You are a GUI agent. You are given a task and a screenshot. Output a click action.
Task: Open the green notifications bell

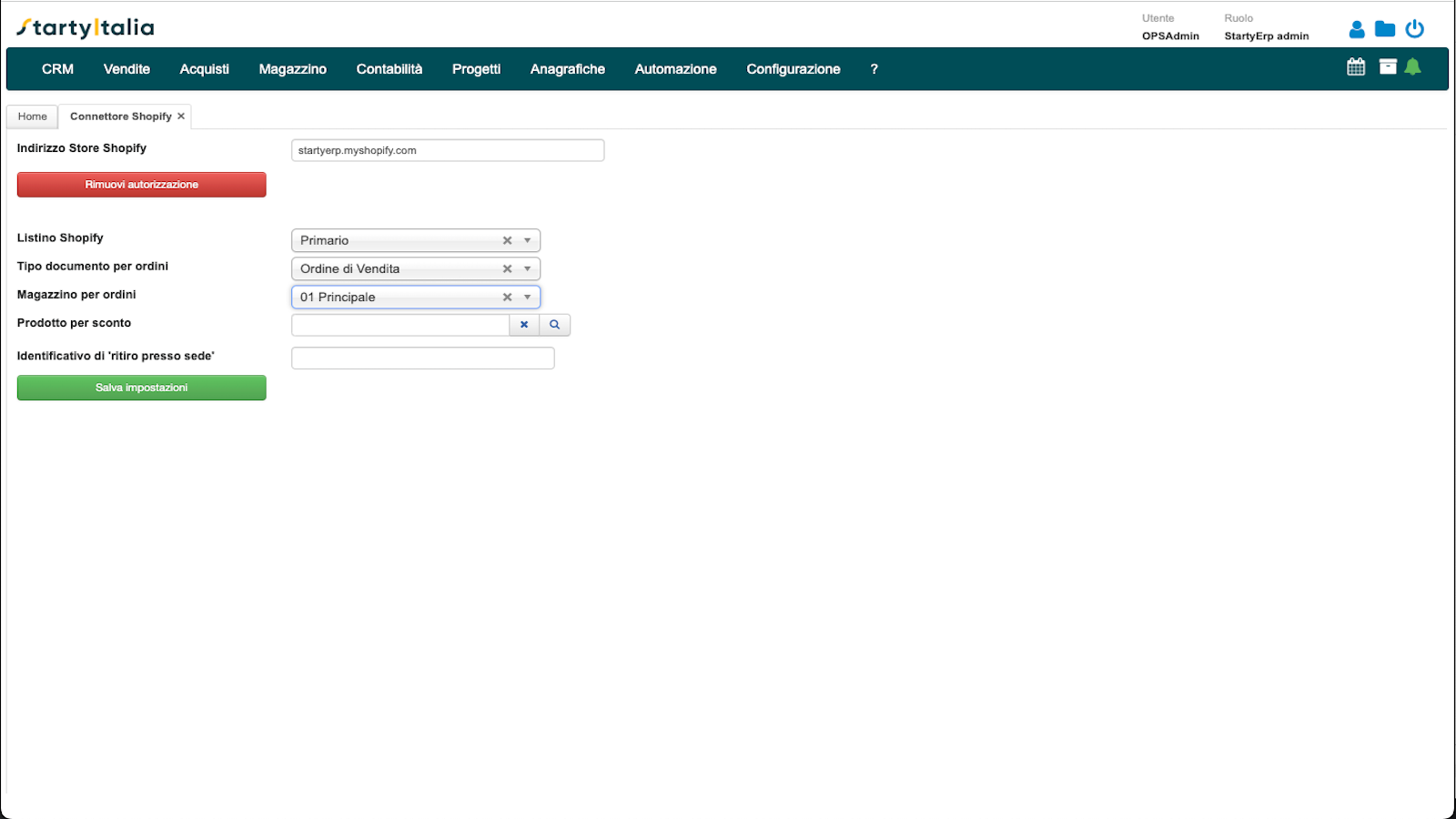pyautogui.click(x=1412, y=66)
